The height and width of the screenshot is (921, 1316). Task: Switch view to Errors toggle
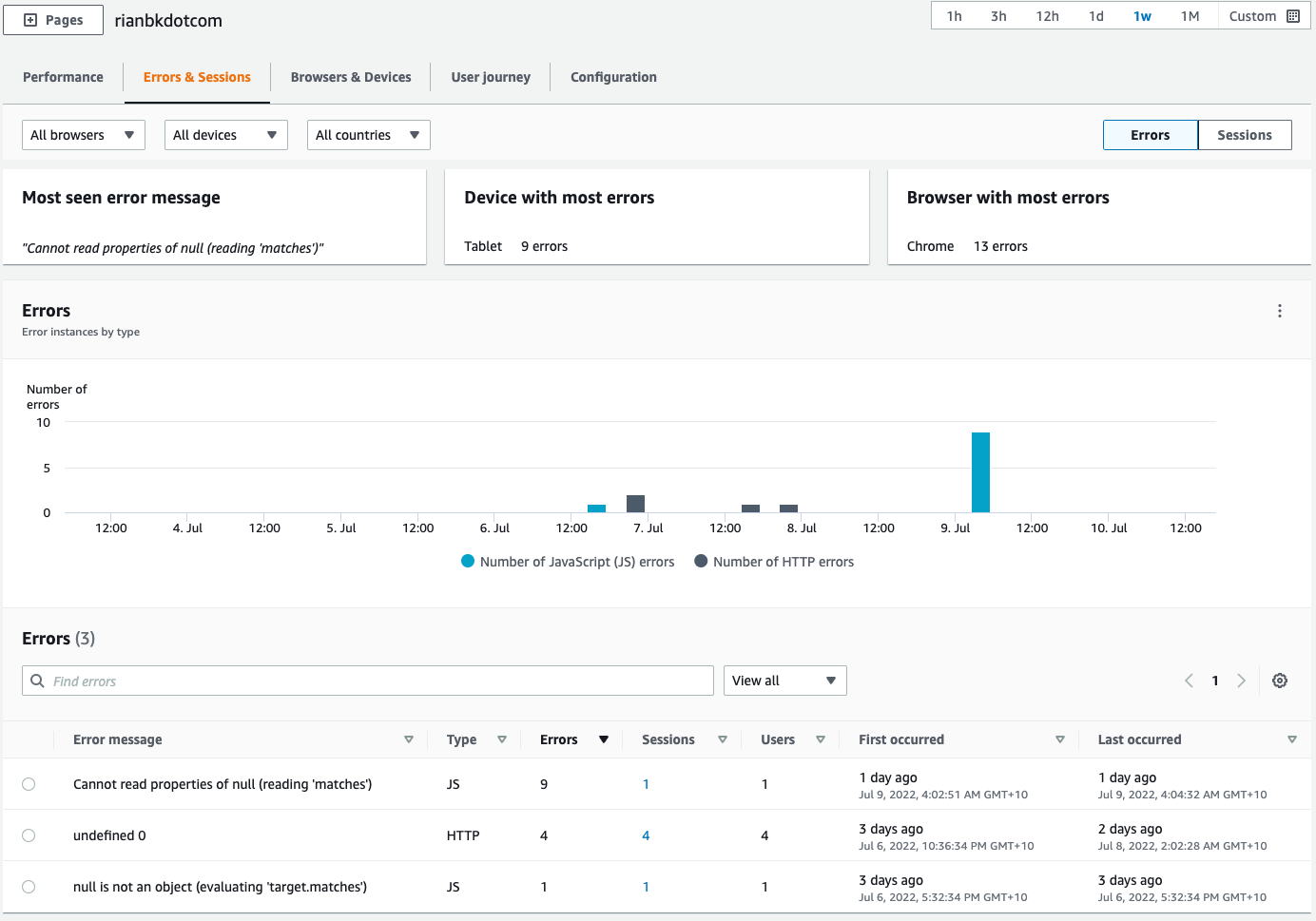pyautogui.click(x=1151, y=135)
